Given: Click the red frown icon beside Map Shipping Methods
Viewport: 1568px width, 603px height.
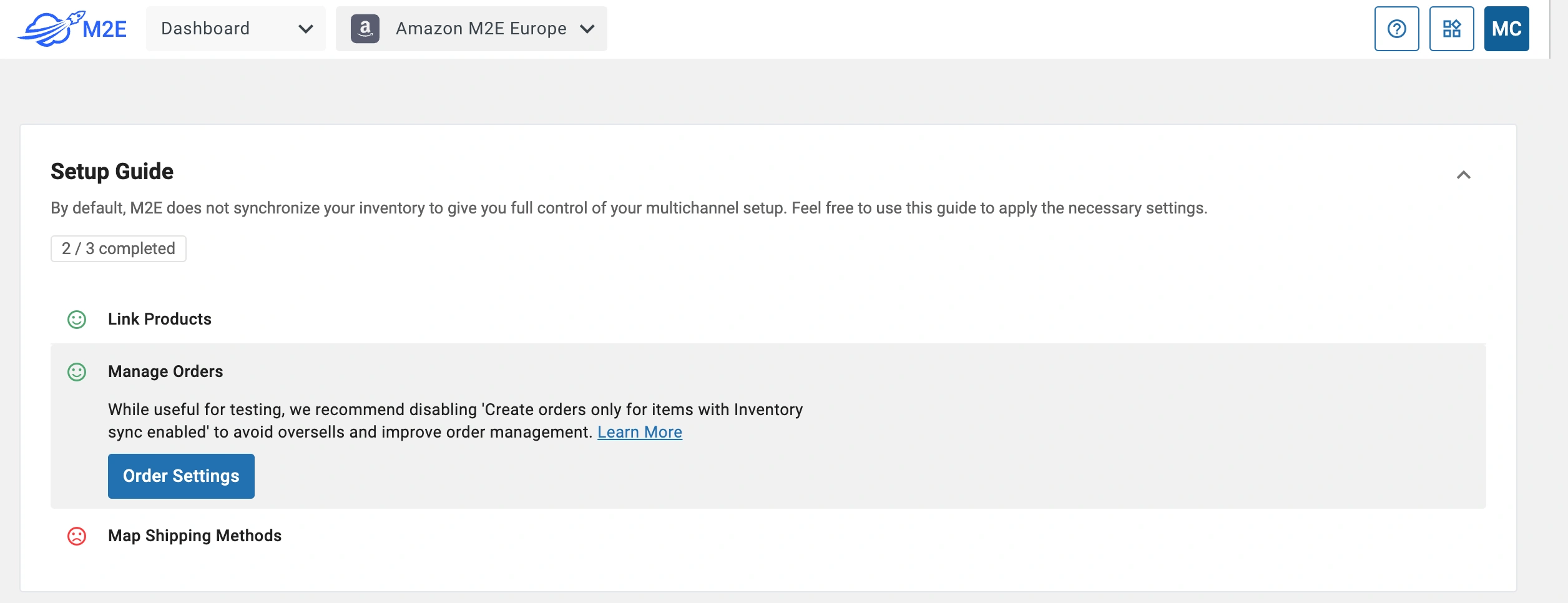Looking at the screenshot, I should click(x=76, y=536).
